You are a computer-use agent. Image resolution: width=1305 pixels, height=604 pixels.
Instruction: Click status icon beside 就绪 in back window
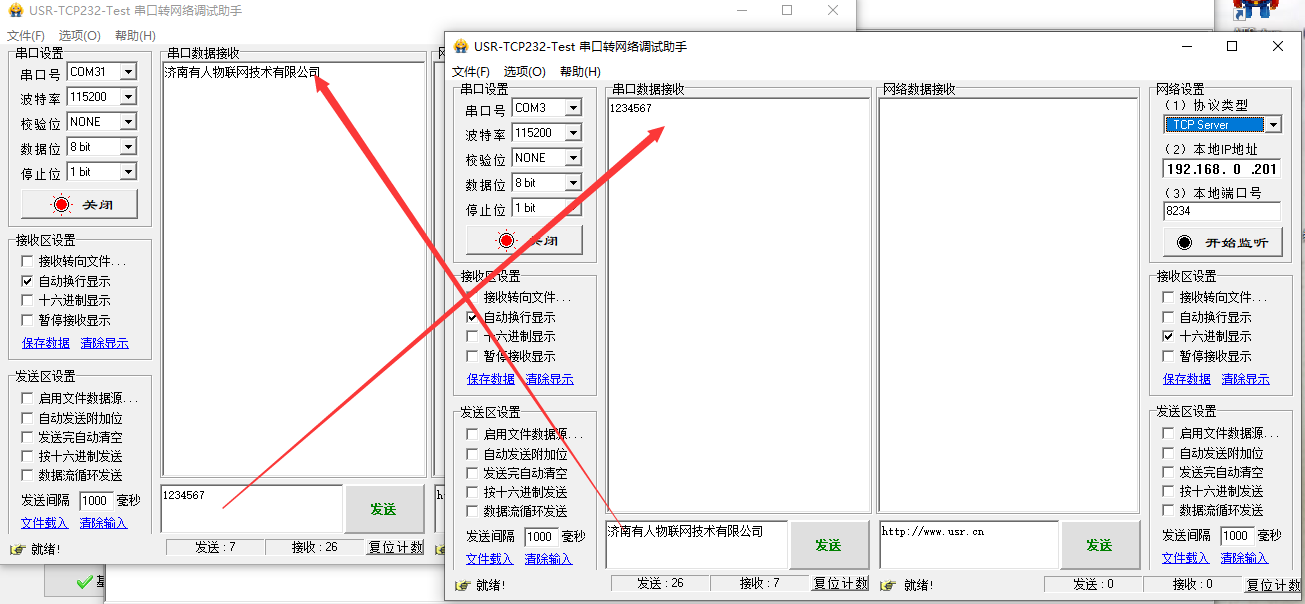tap(17, 549)
